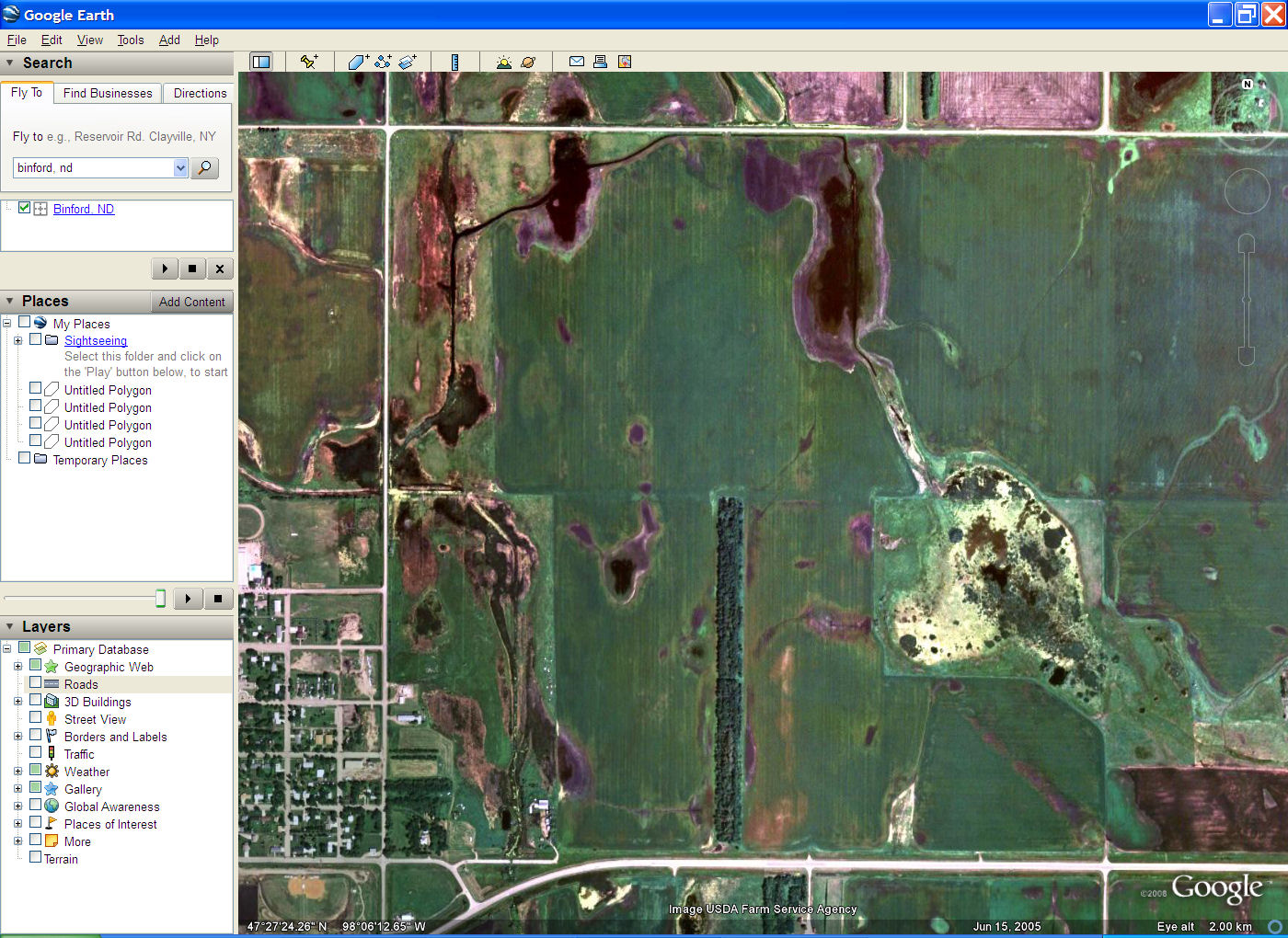Click the Geographic Web star icon
Viewport: 1288px width, 938px height.
pyautogui.click(x=52, y=666)
